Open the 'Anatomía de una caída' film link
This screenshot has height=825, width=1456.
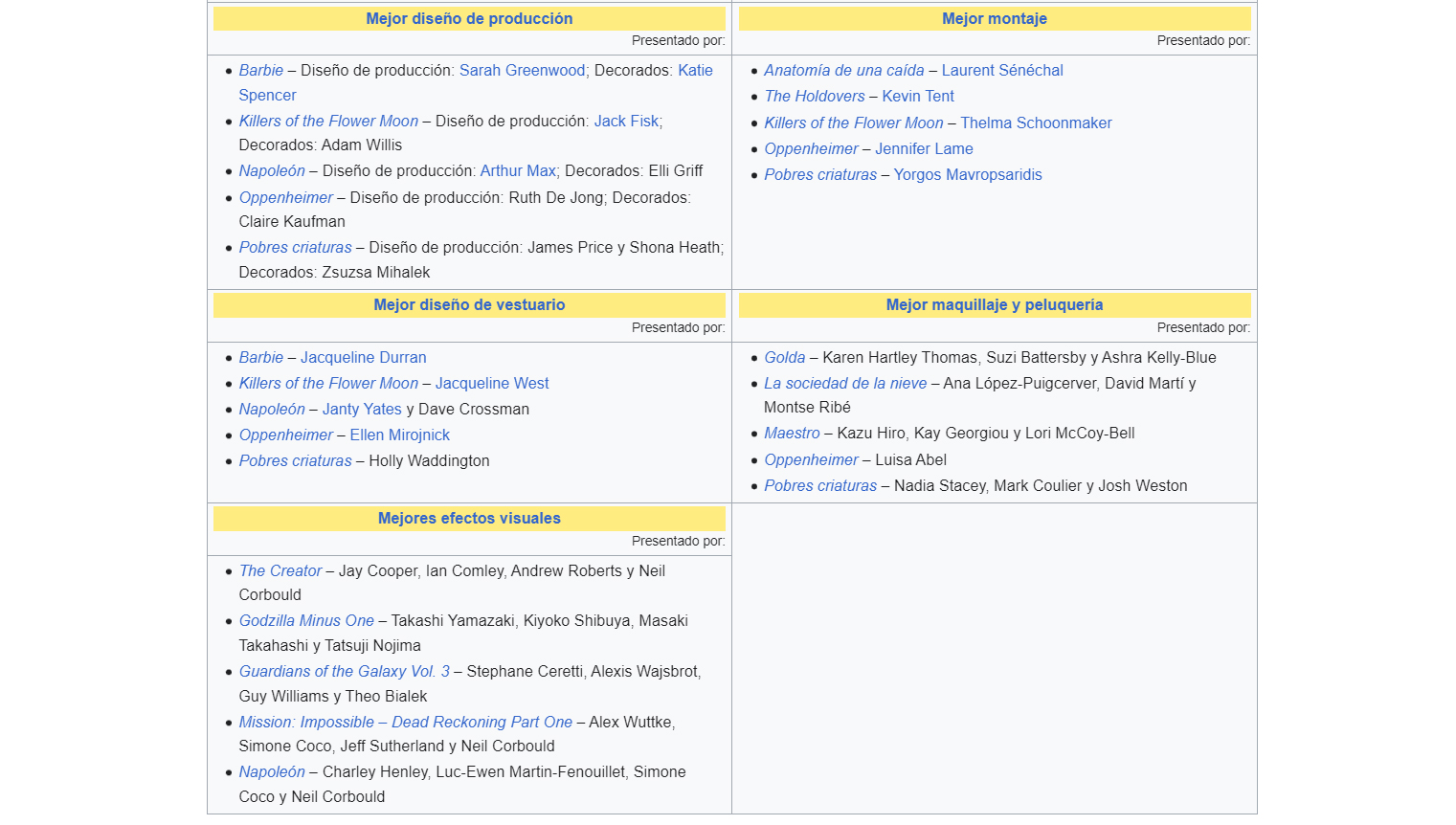(844, 70)
